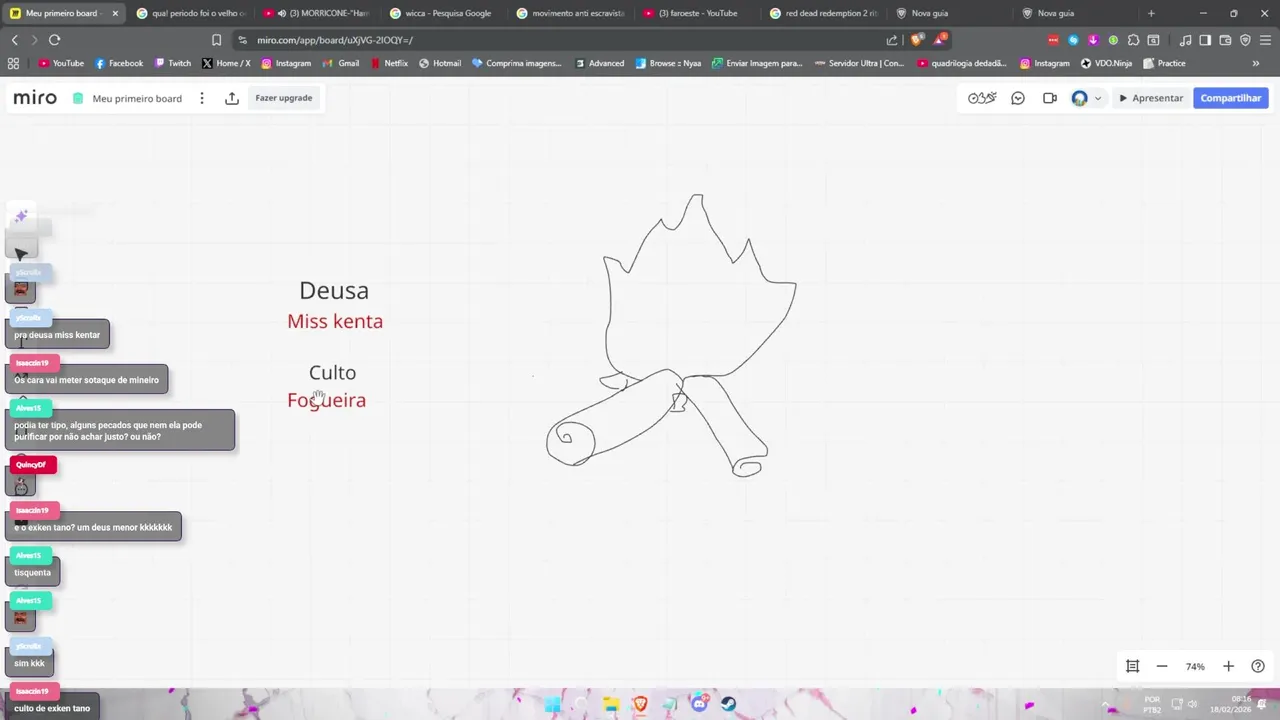This screenshot has height=720, width=1280.
Task: Click the Brave Shields lion icon
Action: (x=917, y=40)
